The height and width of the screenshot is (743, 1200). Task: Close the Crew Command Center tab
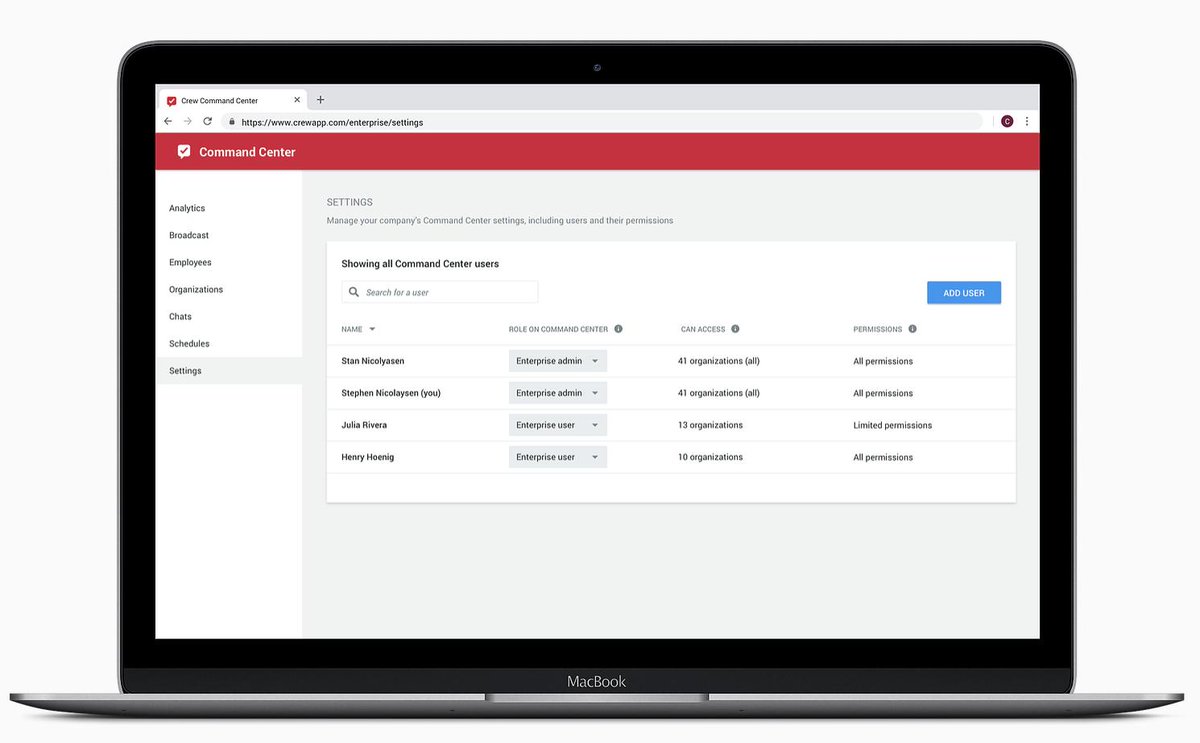pyautogui.click(x=297, y=100)
